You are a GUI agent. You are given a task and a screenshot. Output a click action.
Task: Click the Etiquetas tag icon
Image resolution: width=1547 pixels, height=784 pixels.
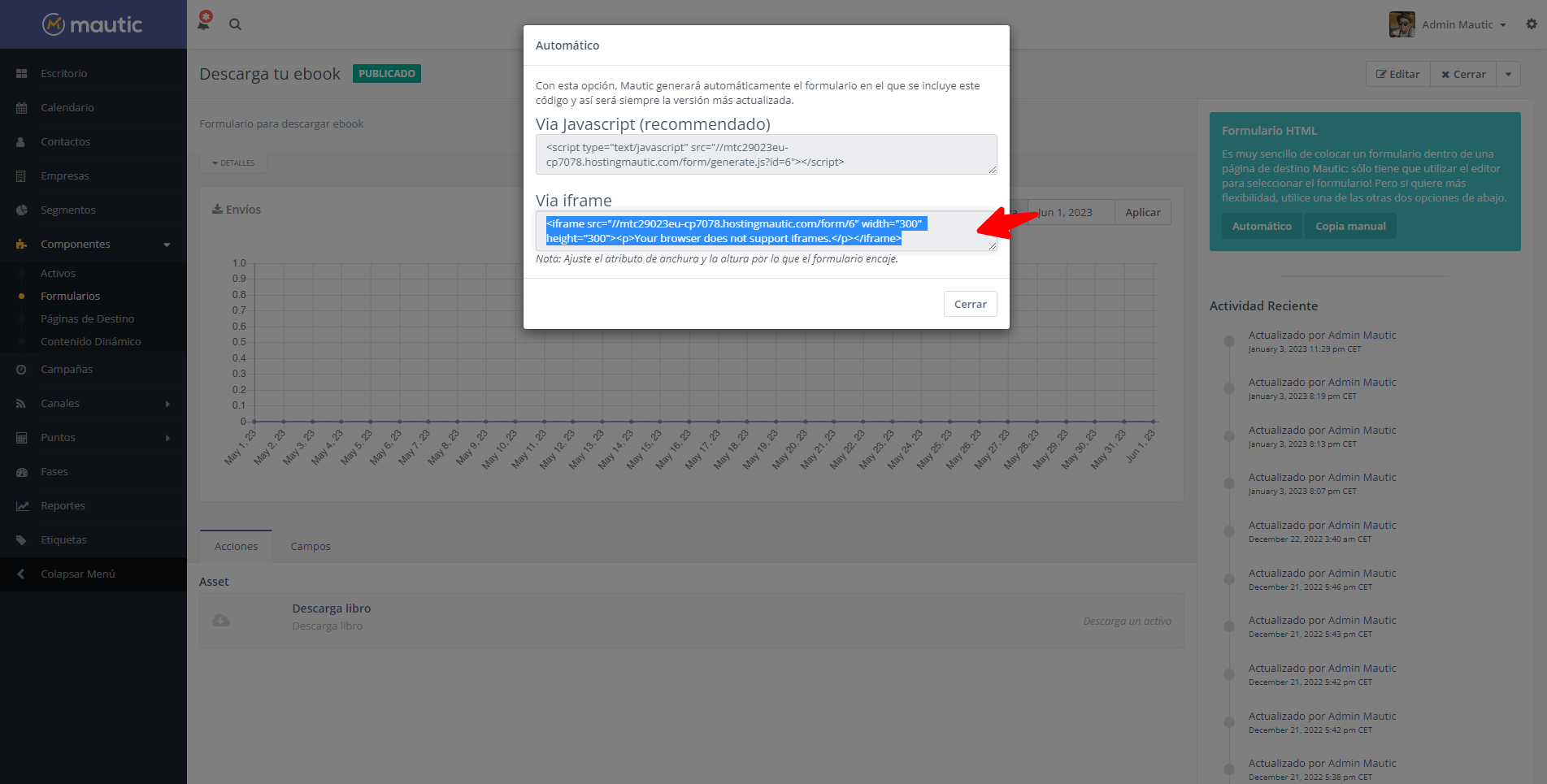coord(21,540)
